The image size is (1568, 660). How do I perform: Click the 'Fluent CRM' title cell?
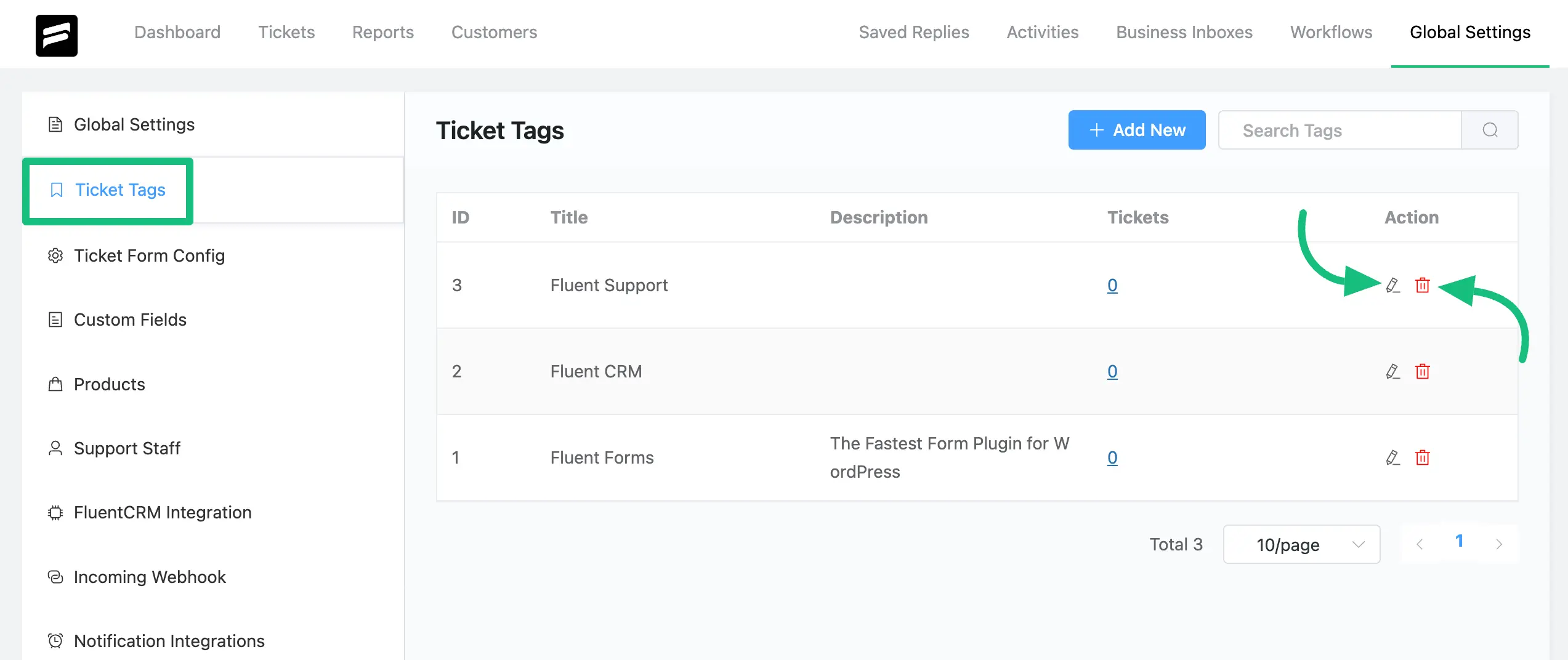[x=596, y=371]
